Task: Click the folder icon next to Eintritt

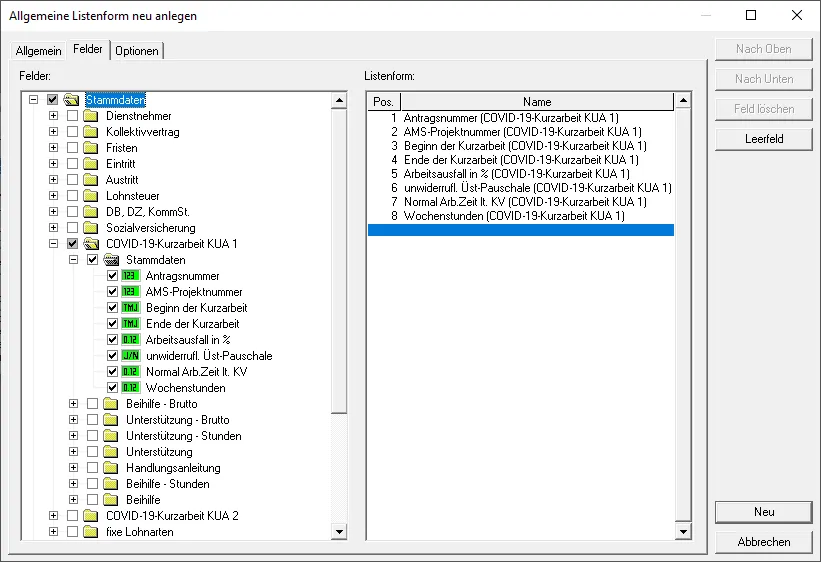Action: (91, 163)
